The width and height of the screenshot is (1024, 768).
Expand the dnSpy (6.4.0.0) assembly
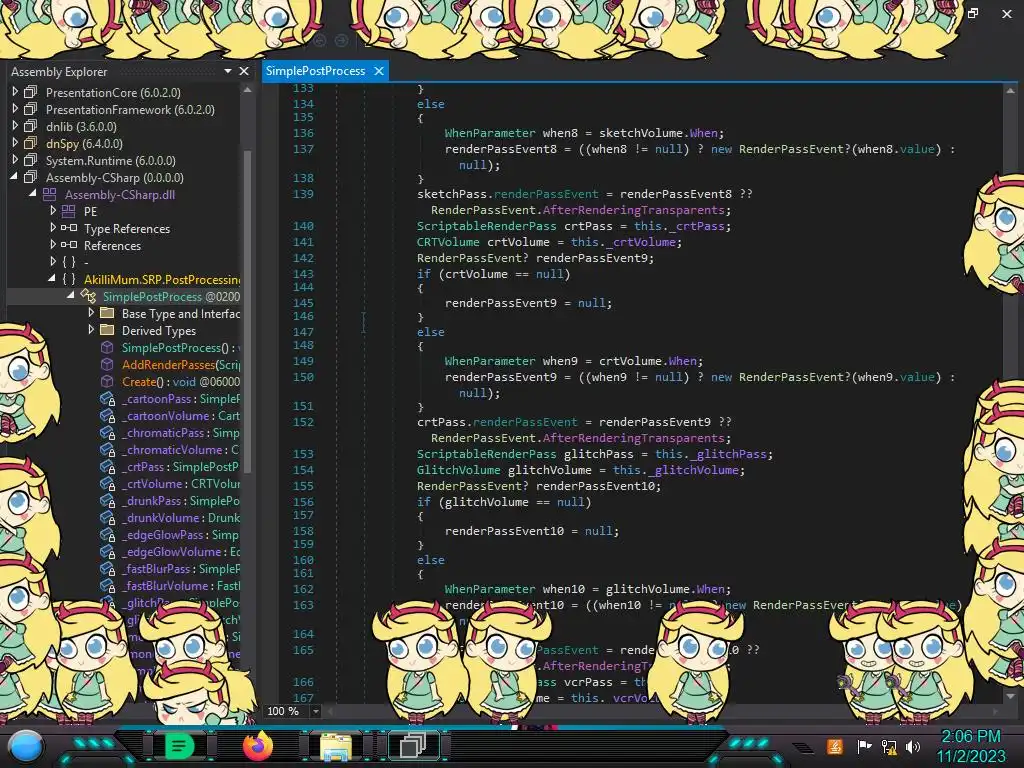pyautogui.click(x=15, y=143)
